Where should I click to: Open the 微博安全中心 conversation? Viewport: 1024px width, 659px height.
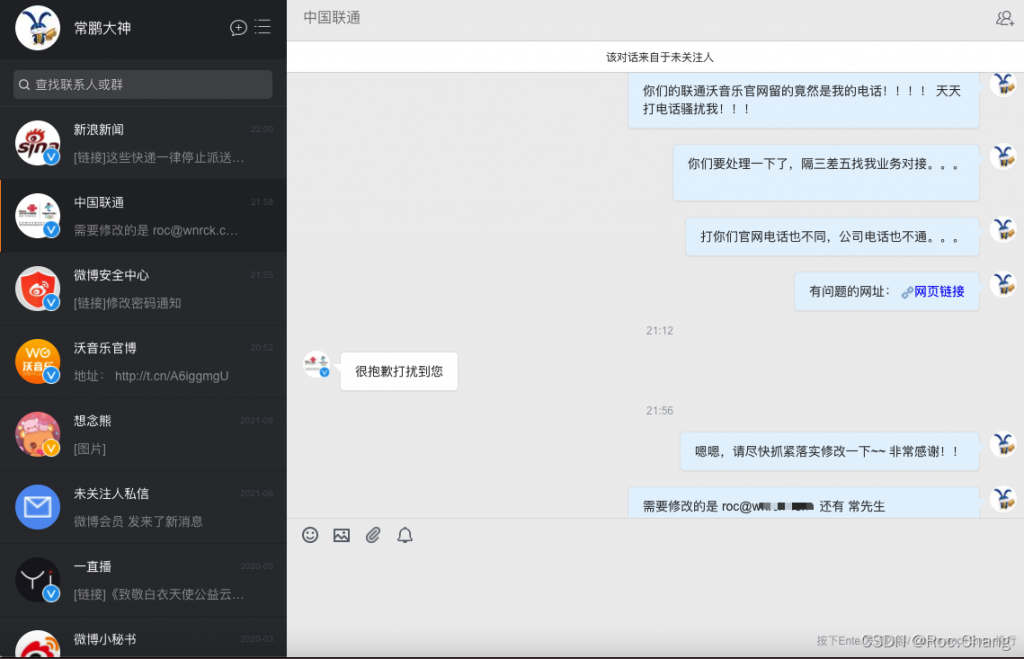pos(143,289)
